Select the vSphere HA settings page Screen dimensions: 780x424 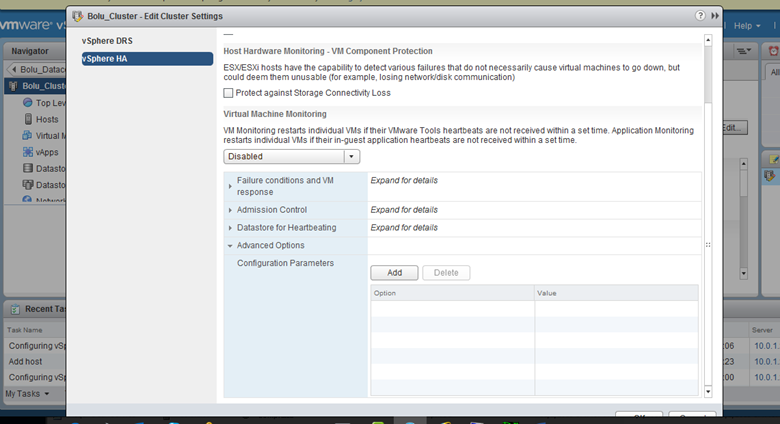pyautogui.click(x=147, y=59)
